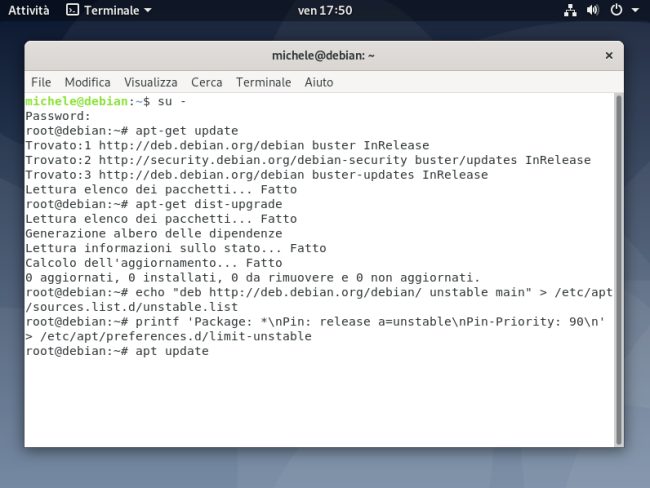The width and height of the screenshot is (650, 488).
Task: Open the Modifica menu
Action: (x=88, y=82)
